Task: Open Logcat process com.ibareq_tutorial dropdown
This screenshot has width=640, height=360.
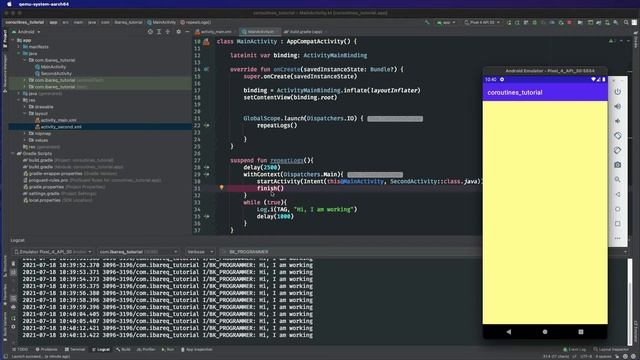Action: pos(138,252)
